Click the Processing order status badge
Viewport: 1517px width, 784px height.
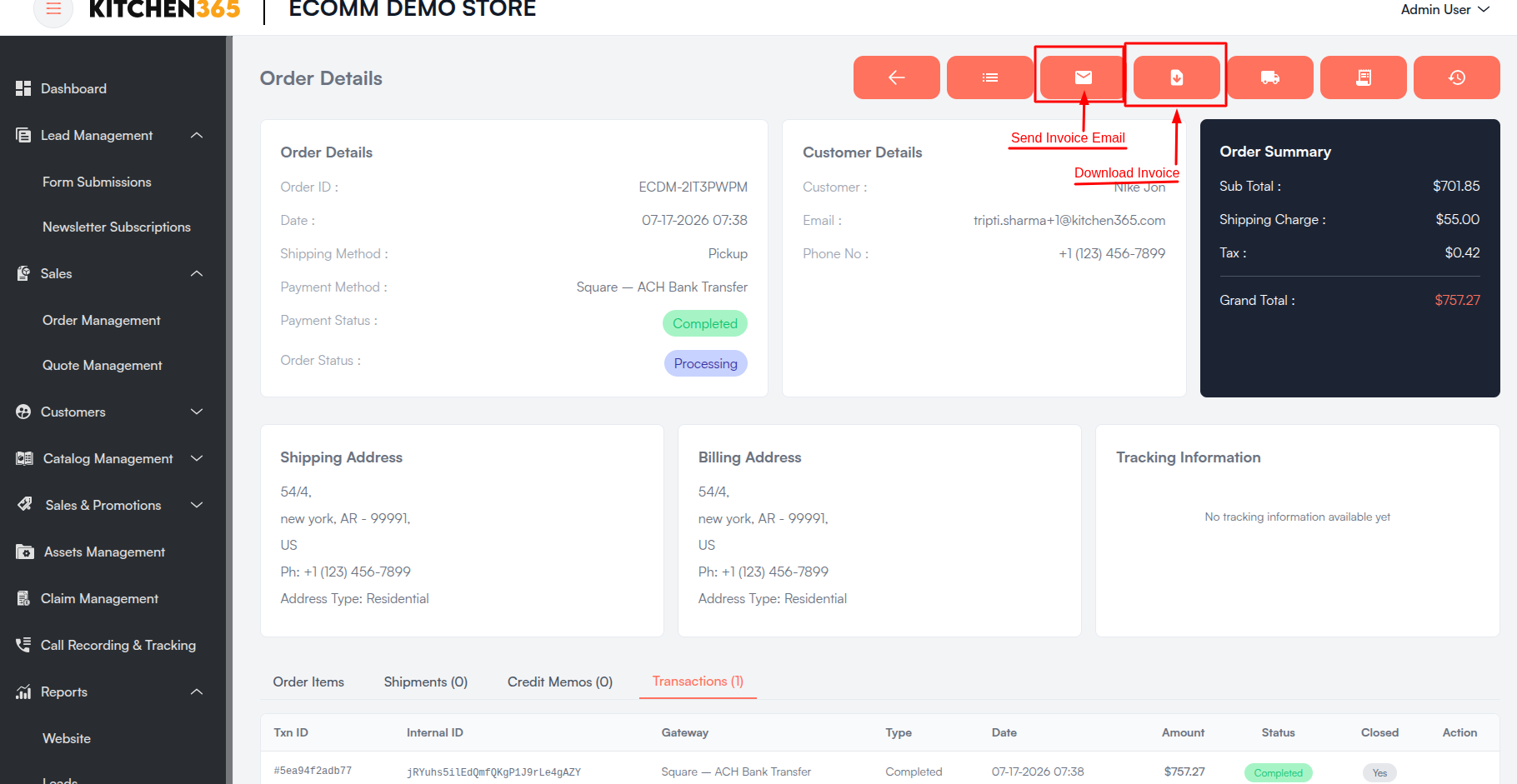(706, 363)
